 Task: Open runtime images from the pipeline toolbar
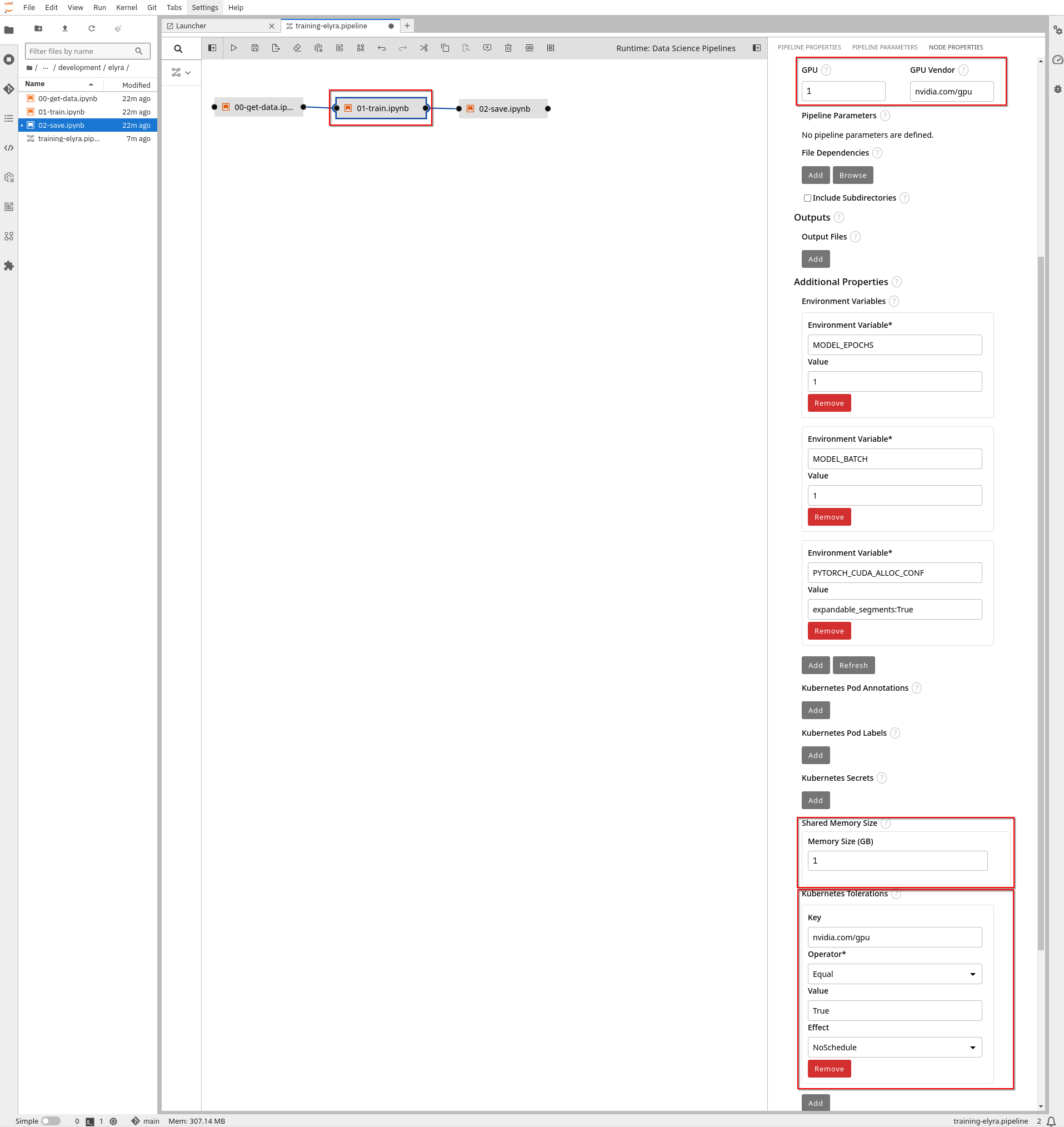tap(339, 48)
